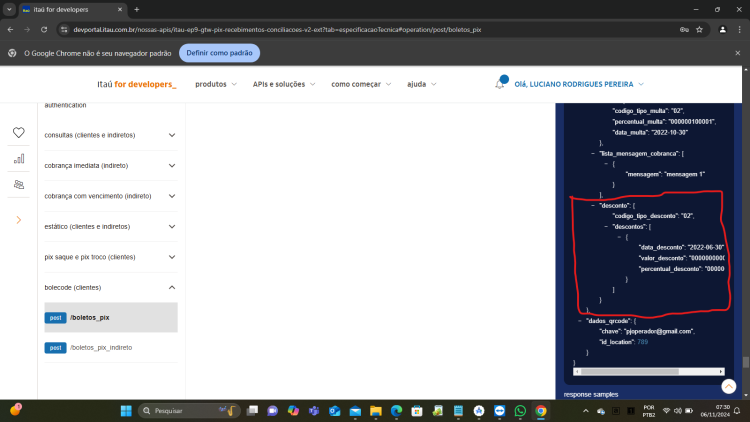Image resolution: width=750 pixels, height=422 pixels.
Task: Click the id_location value 789
Action: pos(642,342)
